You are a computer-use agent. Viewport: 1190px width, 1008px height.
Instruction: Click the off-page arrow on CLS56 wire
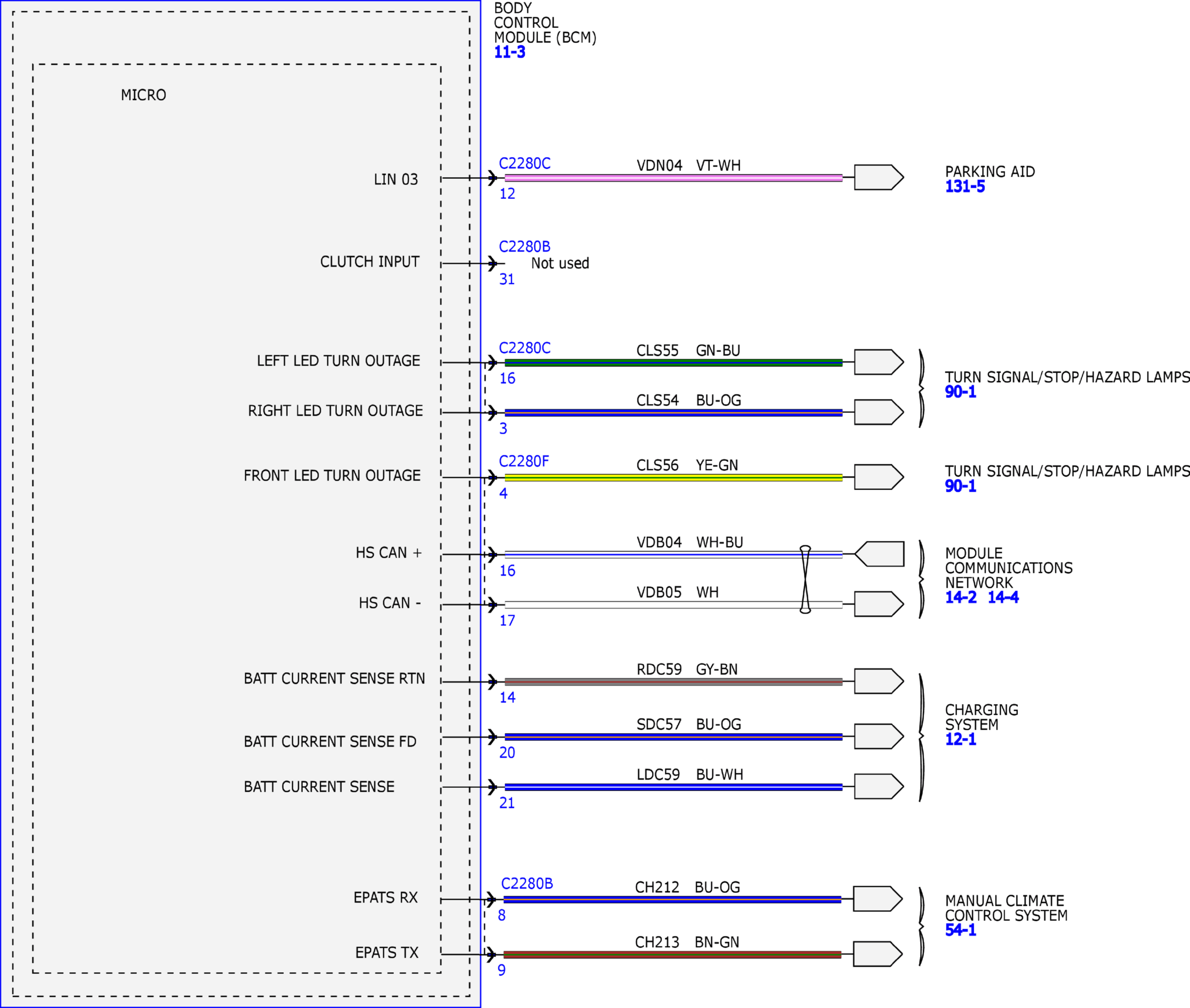[x=879, y=477]
